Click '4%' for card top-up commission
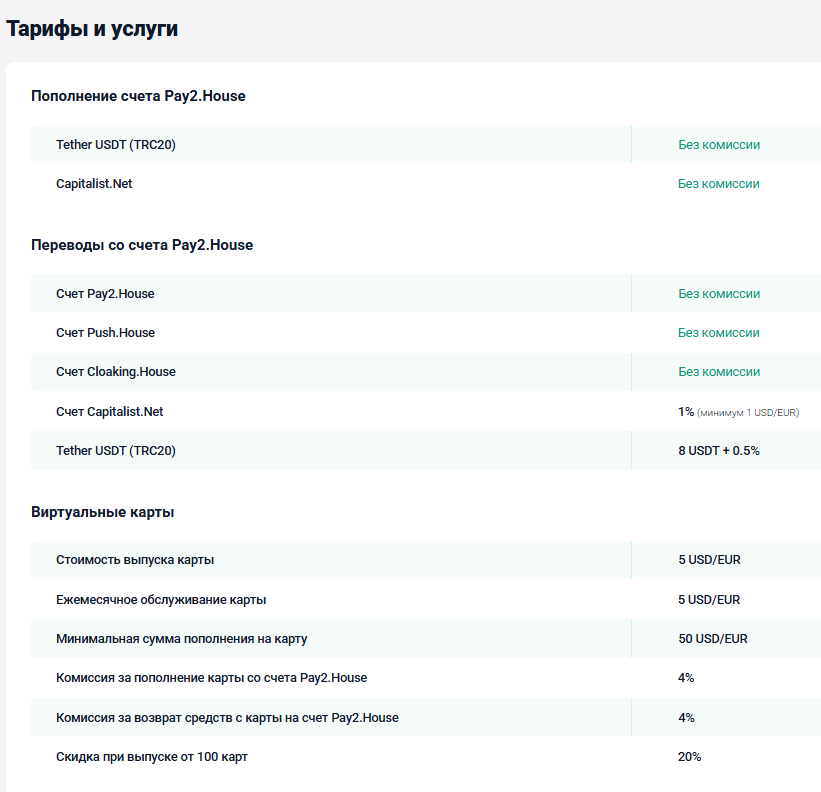Viewport: 821px width, 792px height. click(686, 678)
